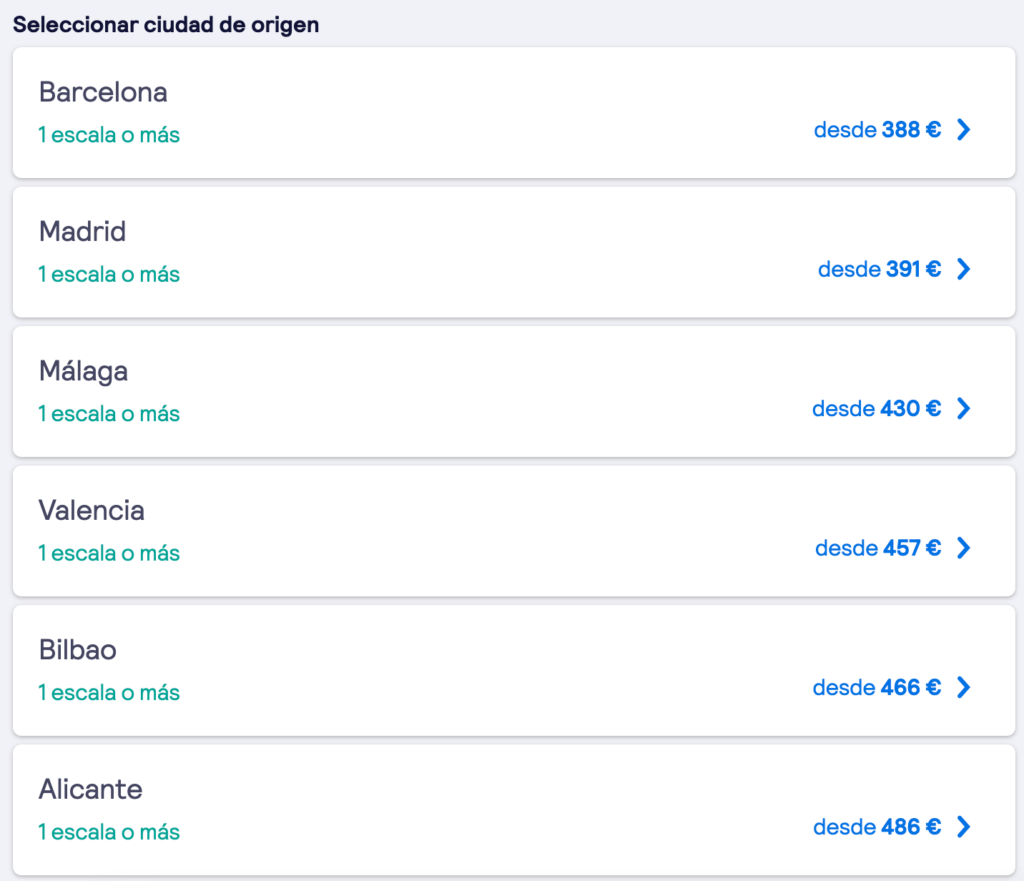Image resolution: width=1024 pixels, height=881 pixels.
Task: Select Valencia as departure city
Action: pos(91,511)
